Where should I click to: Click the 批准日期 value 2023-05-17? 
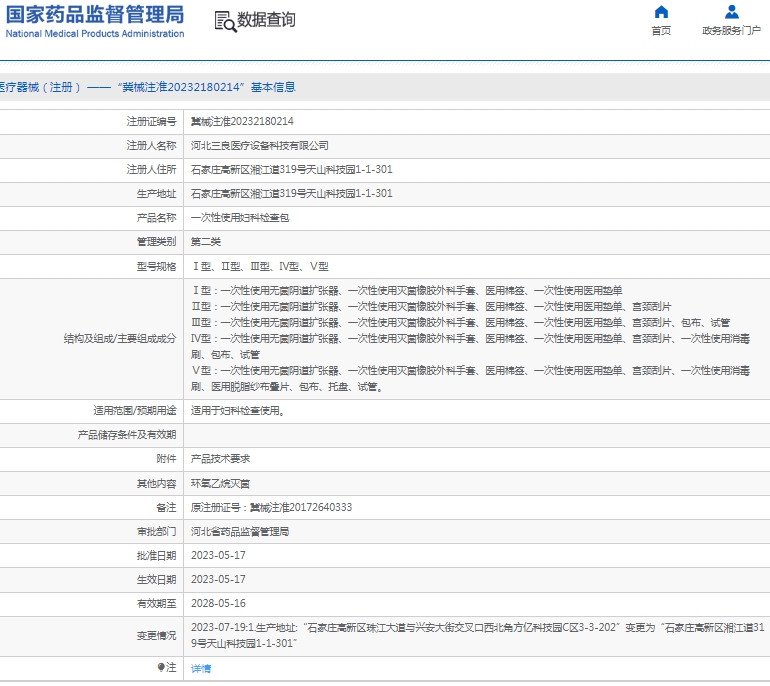coord(218,555)
